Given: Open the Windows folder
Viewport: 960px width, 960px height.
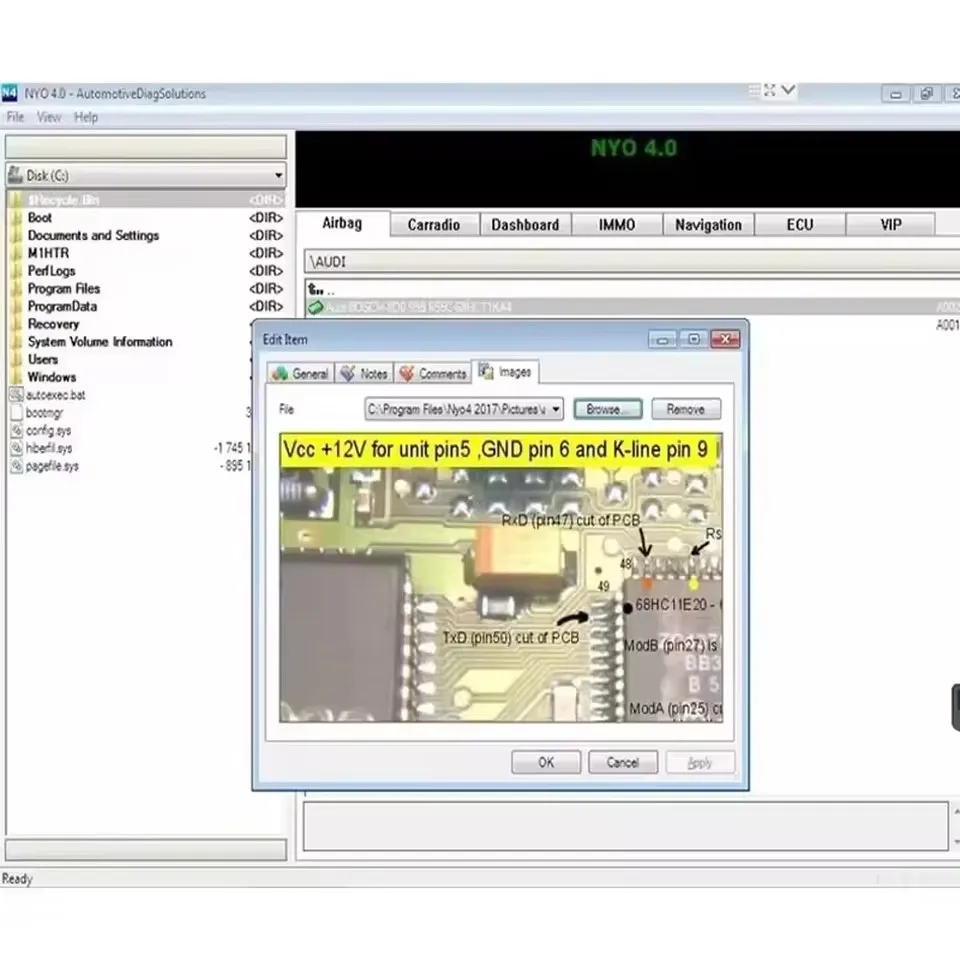Looking at the screenshot, I should (51, 377).
